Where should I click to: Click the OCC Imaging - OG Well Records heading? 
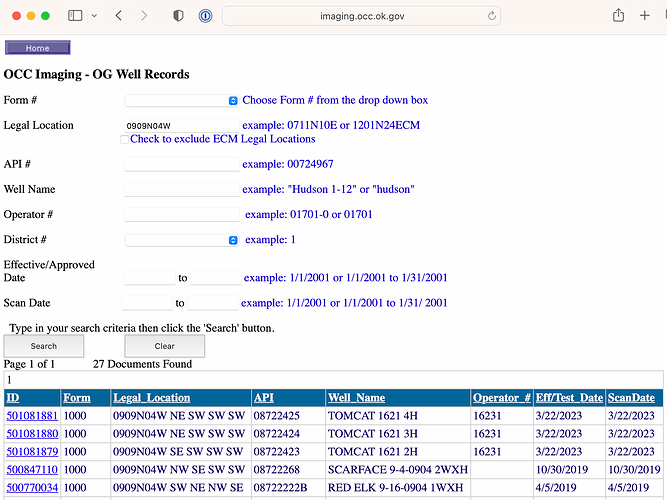click(97, 74)
